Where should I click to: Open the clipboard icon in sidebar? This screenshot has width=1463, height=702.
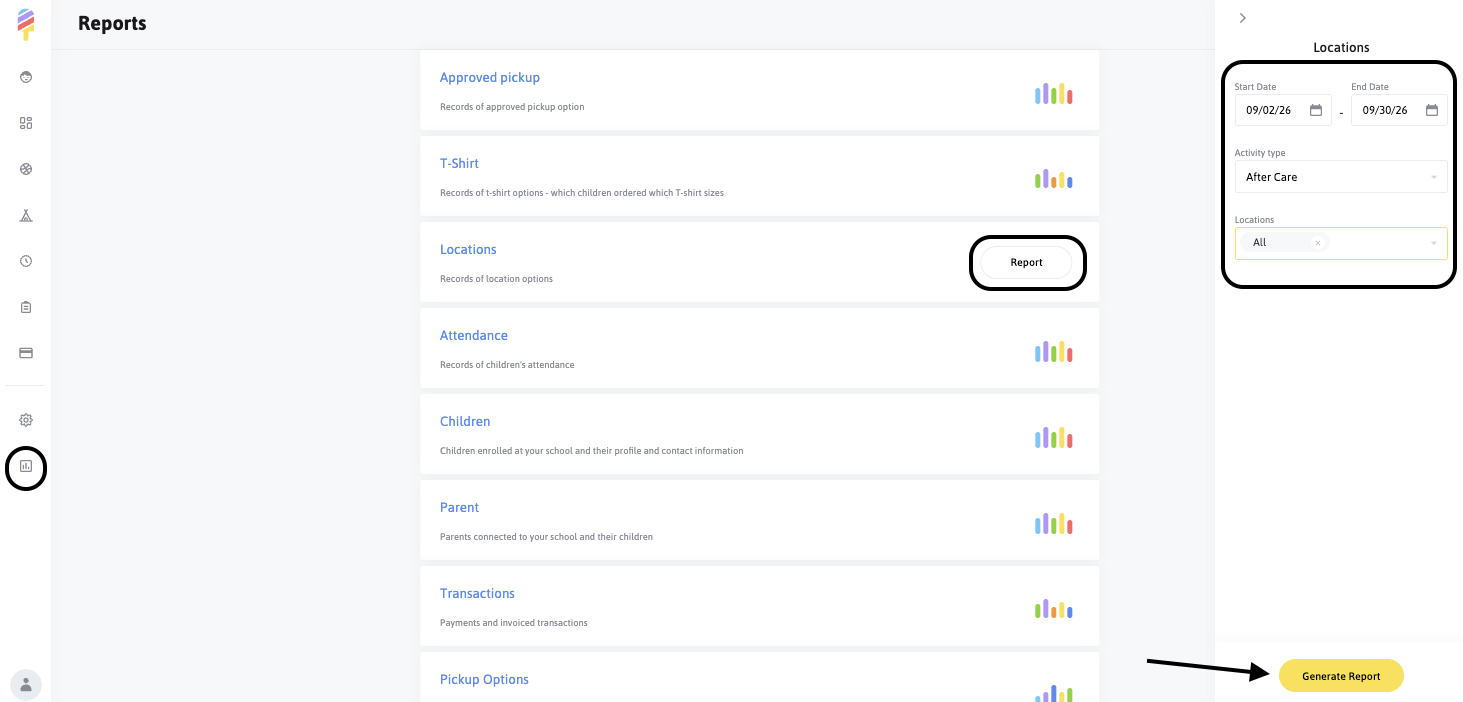pos(26,307)
